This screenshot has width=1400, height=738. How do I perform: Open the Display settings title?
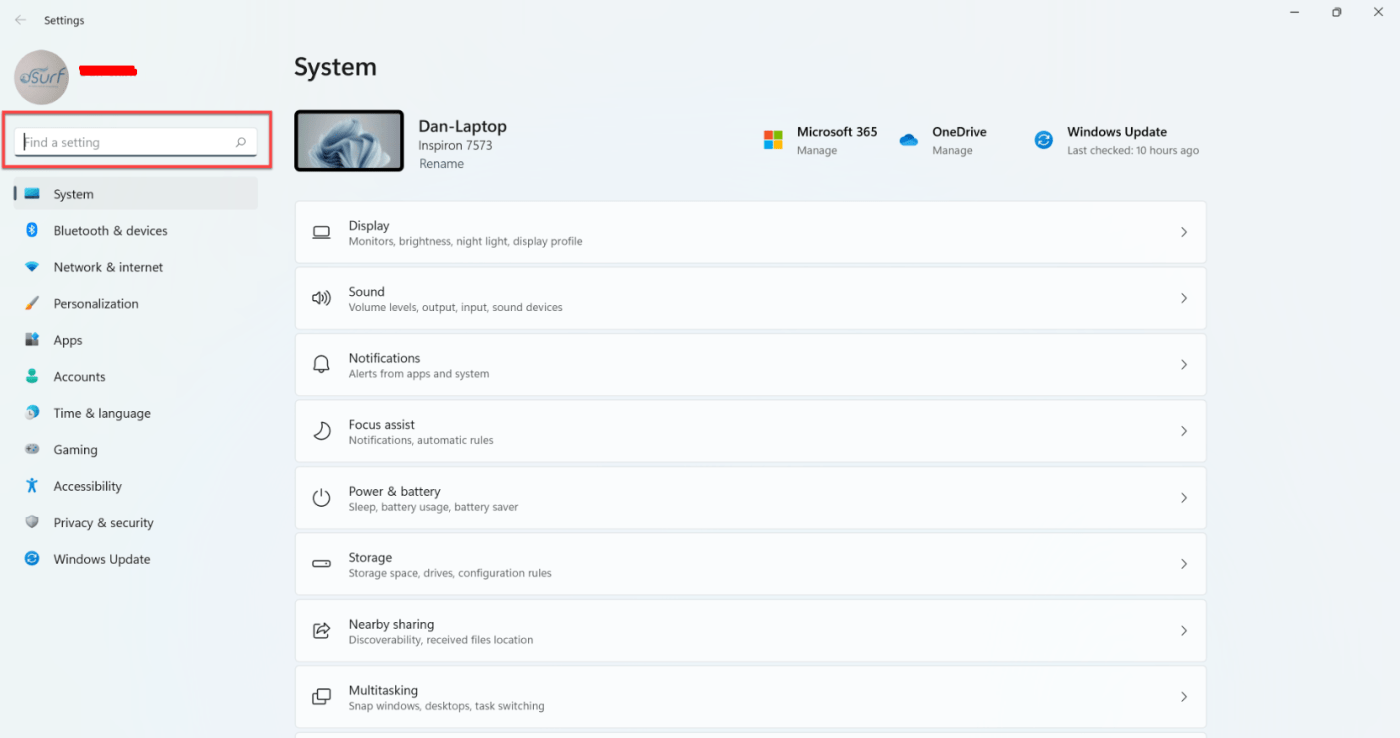(x=369, y=226)
